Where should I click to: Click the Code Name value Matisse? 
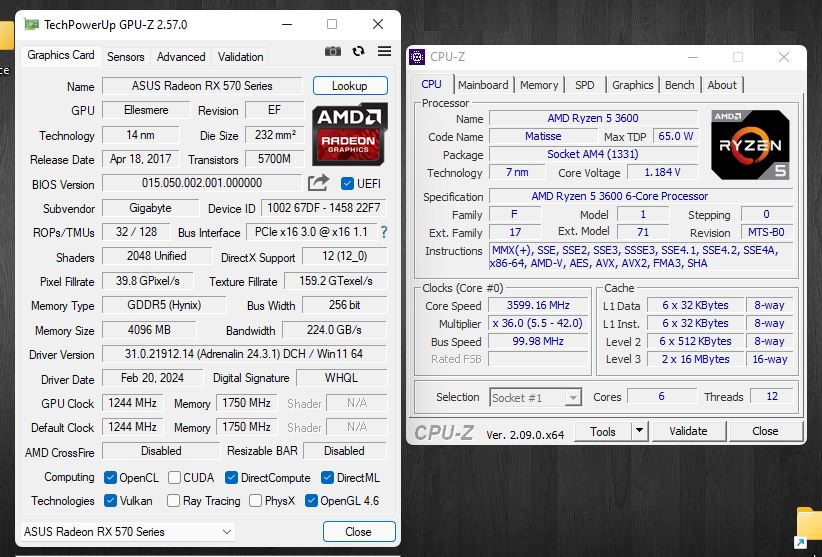543,136
